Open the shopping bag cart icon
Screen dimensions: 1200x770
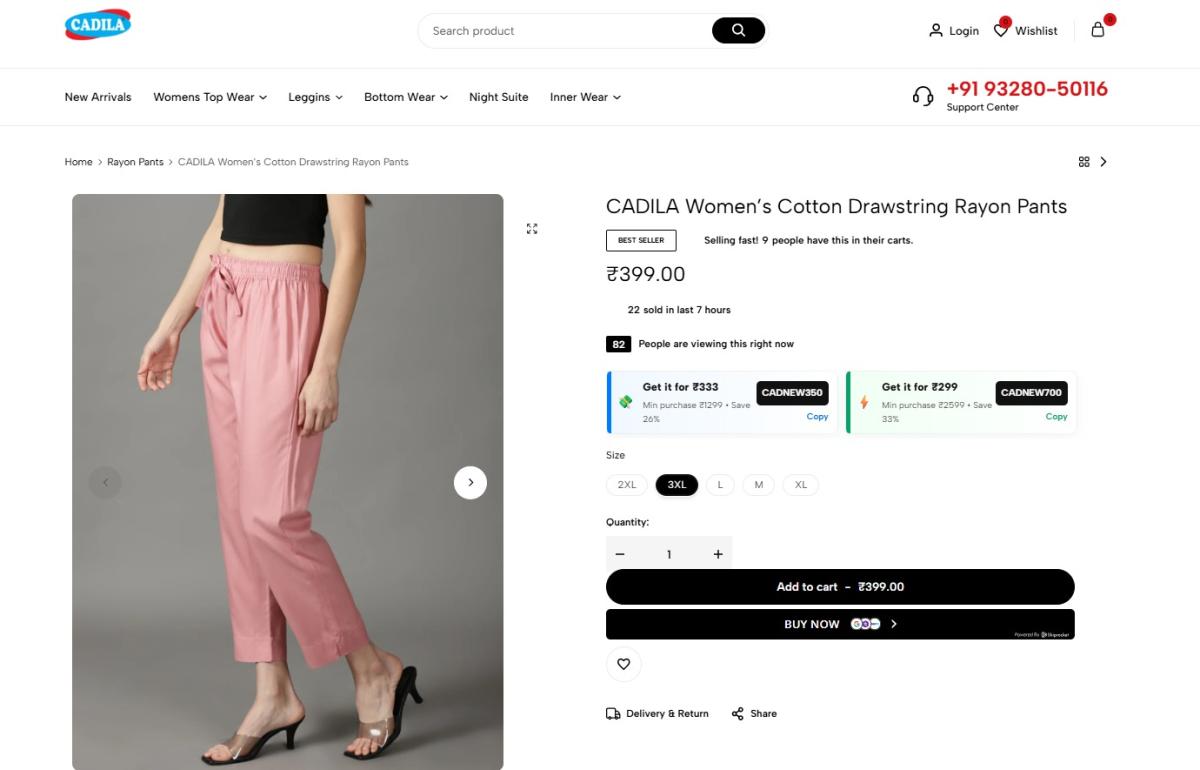pyautogui.click(x=1098, y=30)
